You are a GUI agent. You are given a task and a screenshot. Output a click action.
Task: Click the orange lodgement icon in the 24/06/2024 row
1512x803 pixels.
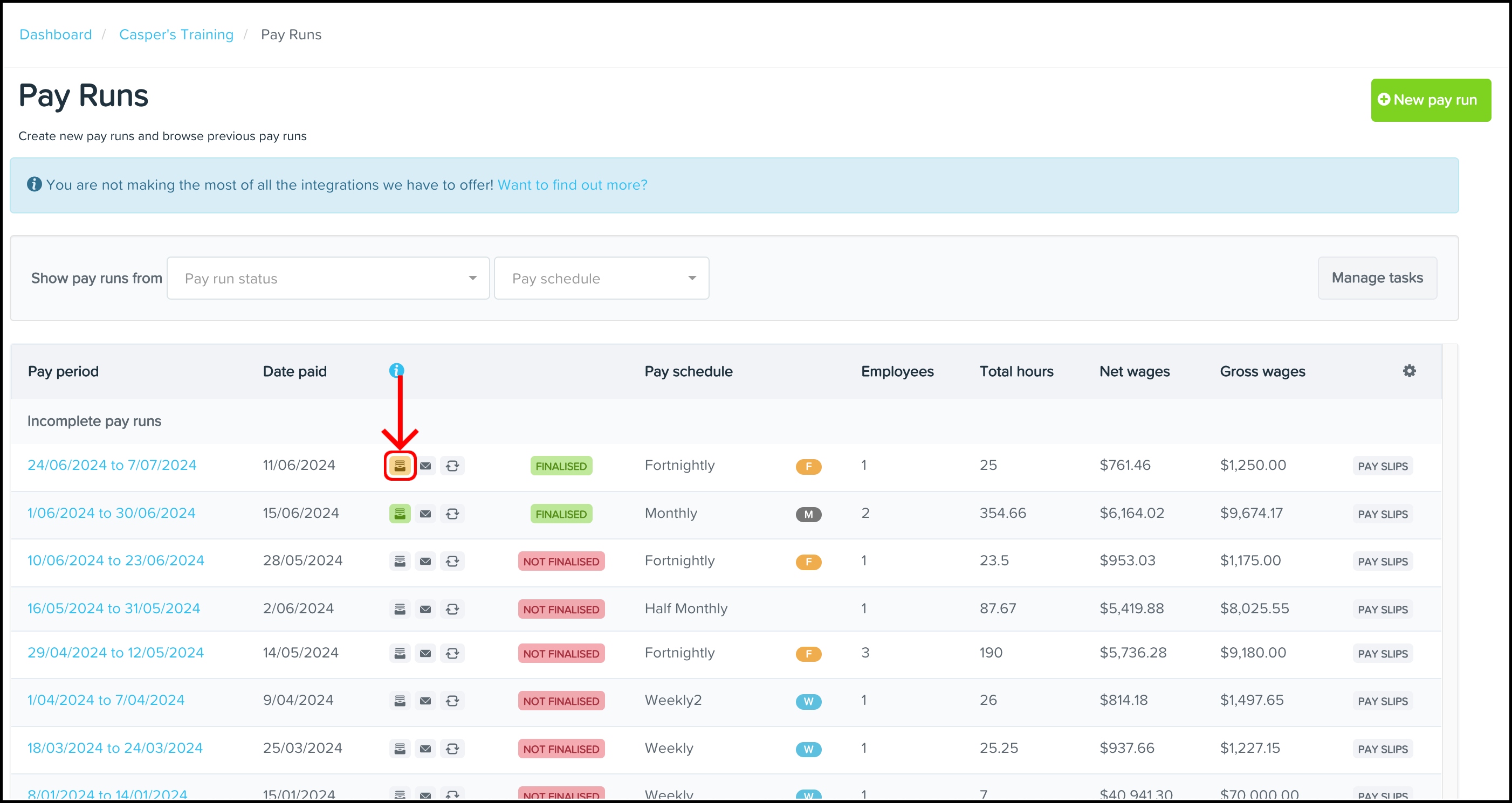400,466
